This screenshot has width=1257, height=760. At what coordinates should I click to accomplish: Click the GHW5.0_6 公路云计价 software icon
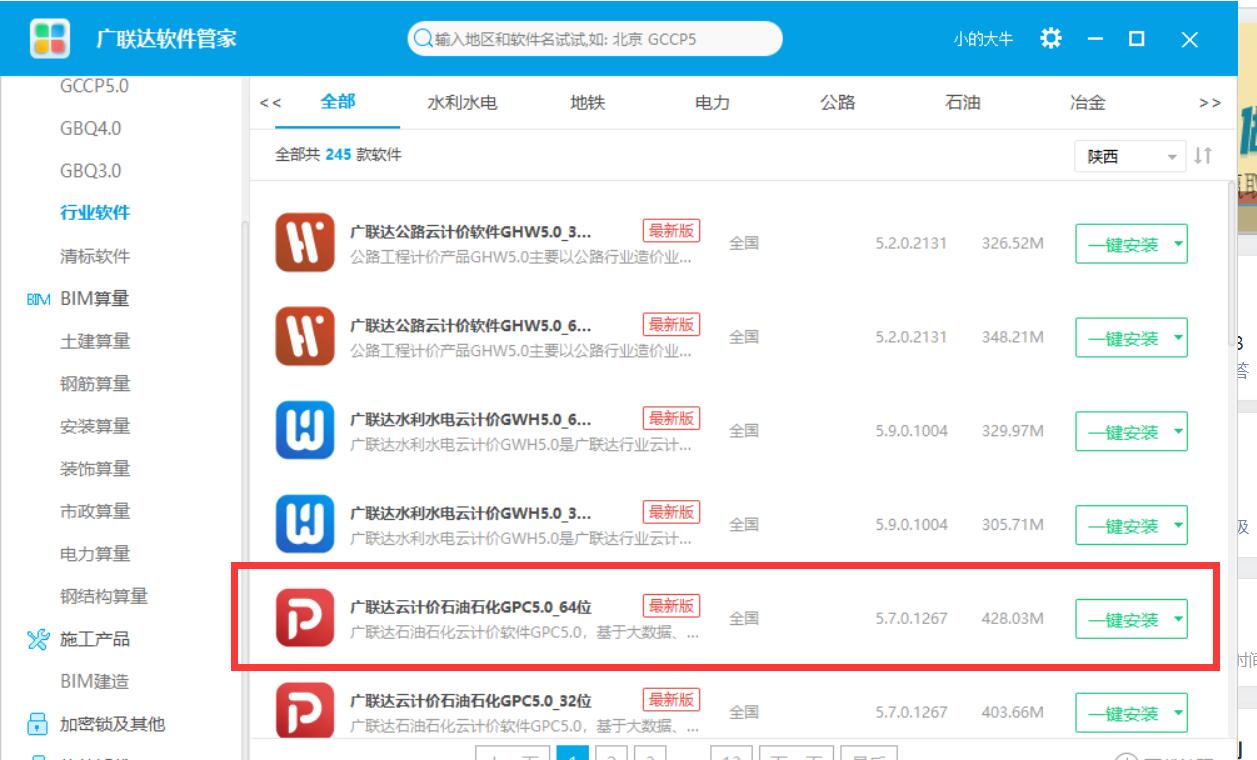[305, 337]
